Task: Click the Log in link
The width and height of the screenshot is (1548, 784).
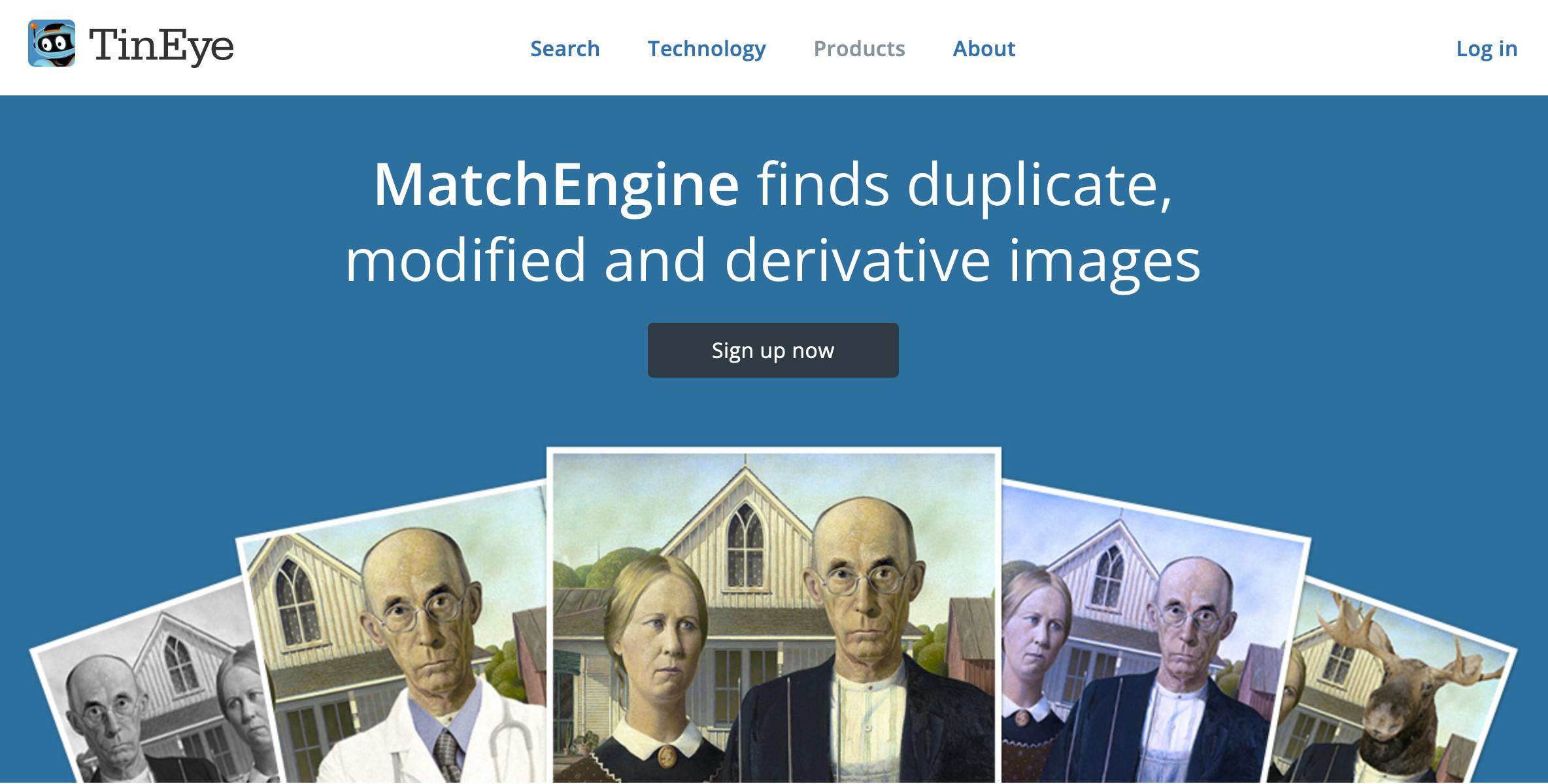Action: 1487,49
